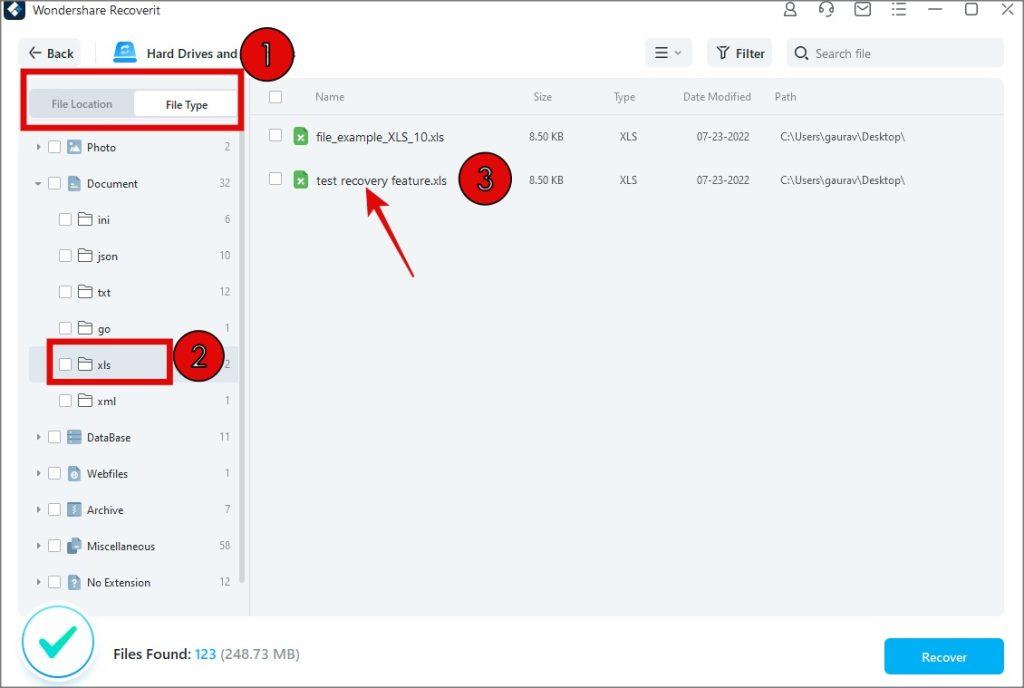The width and height of the screenshot is (1024, 688).
Task: Click the Hard Drives and Locations icon
Action: (125, 53)
